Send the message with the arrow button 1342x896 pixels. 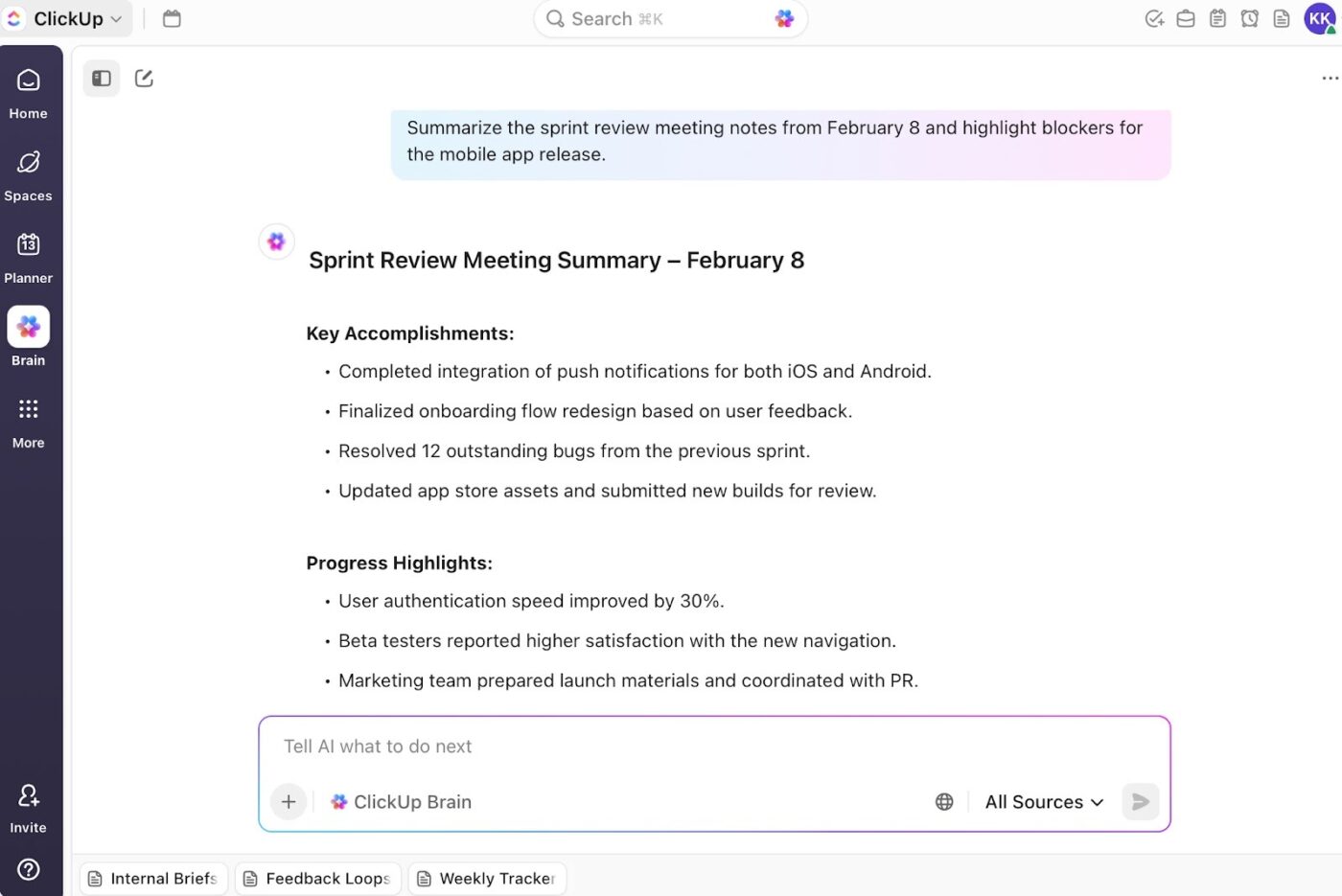coord(1140,801)
